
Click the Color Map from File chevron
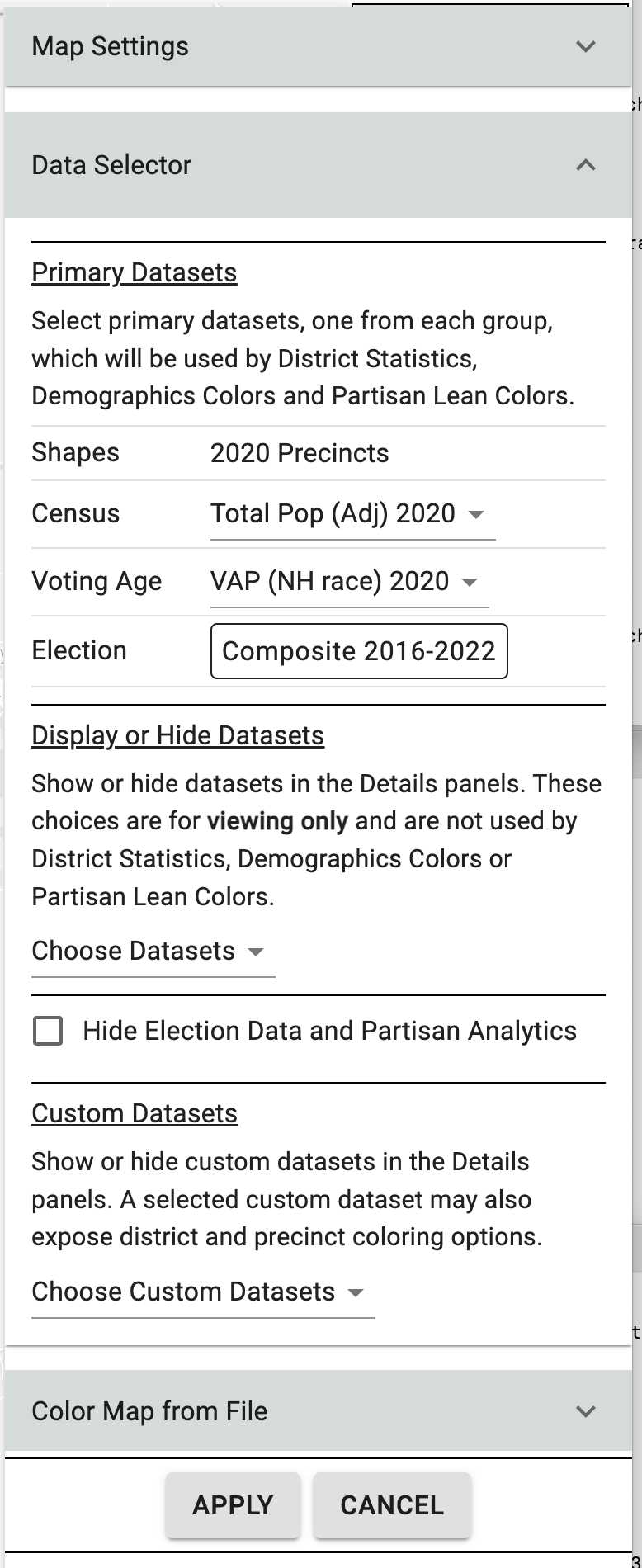coord(585,1411)
